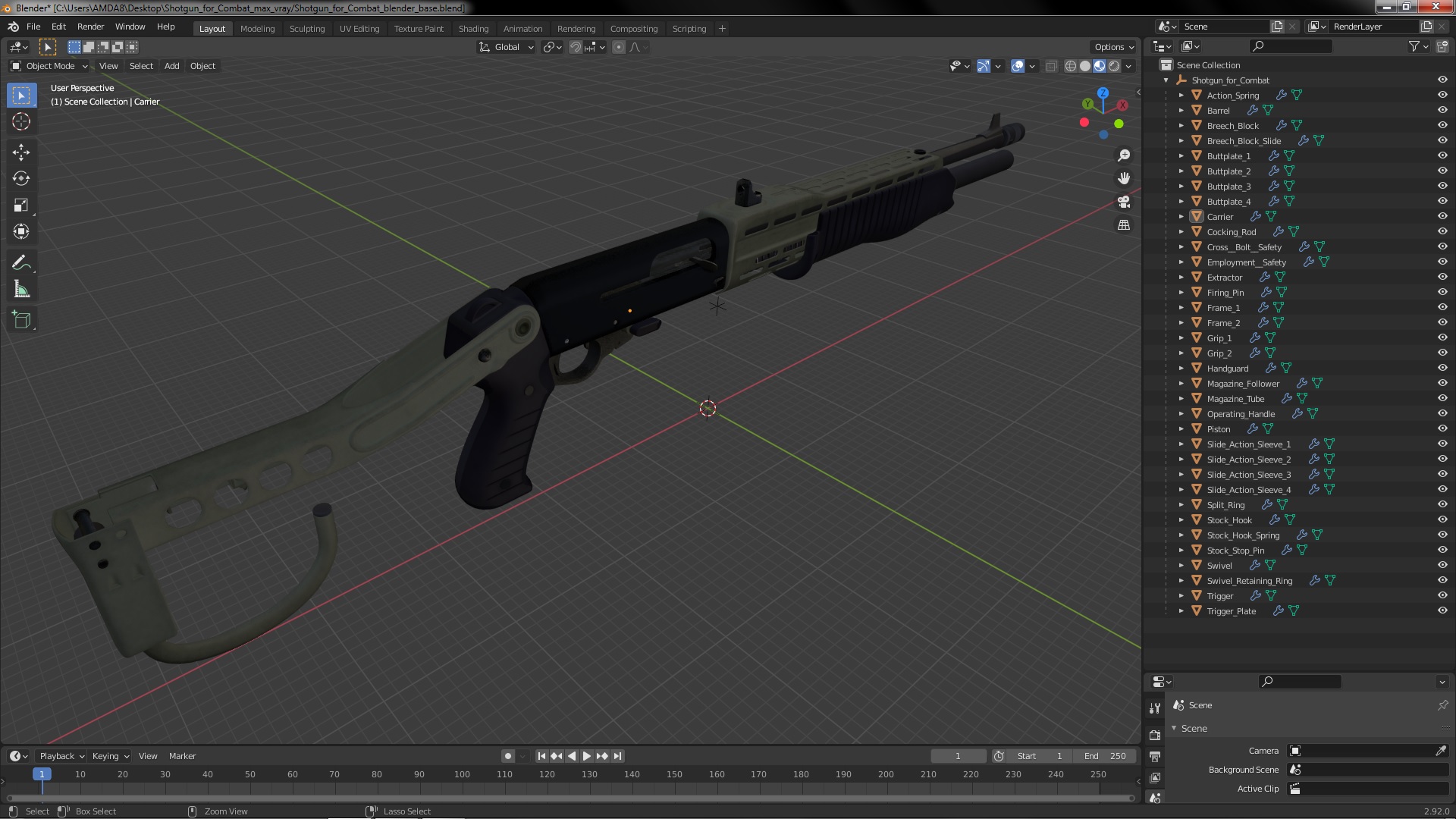This screenshot has height=819, width=1456.
Task: Click the outliner search field
Action: coord(1290,46)
